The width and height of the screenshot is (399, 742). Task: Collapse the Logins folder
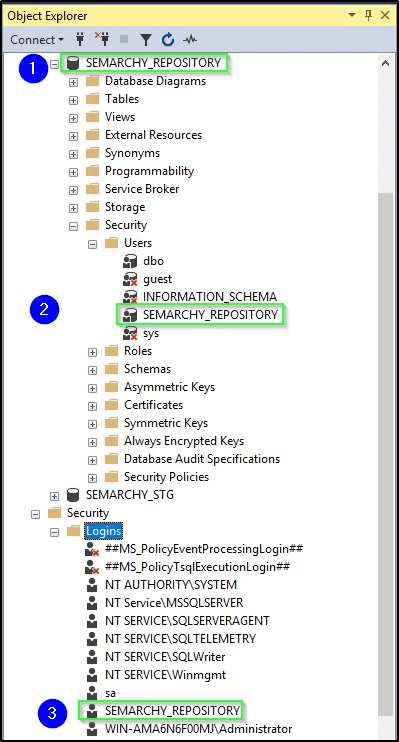(55, 532)
